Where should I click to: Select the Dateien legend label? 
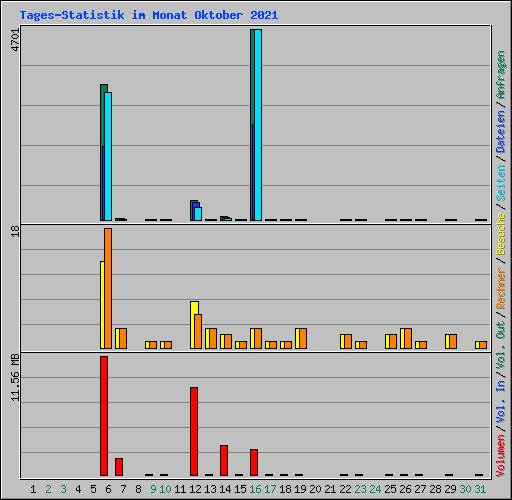point(501,132)
